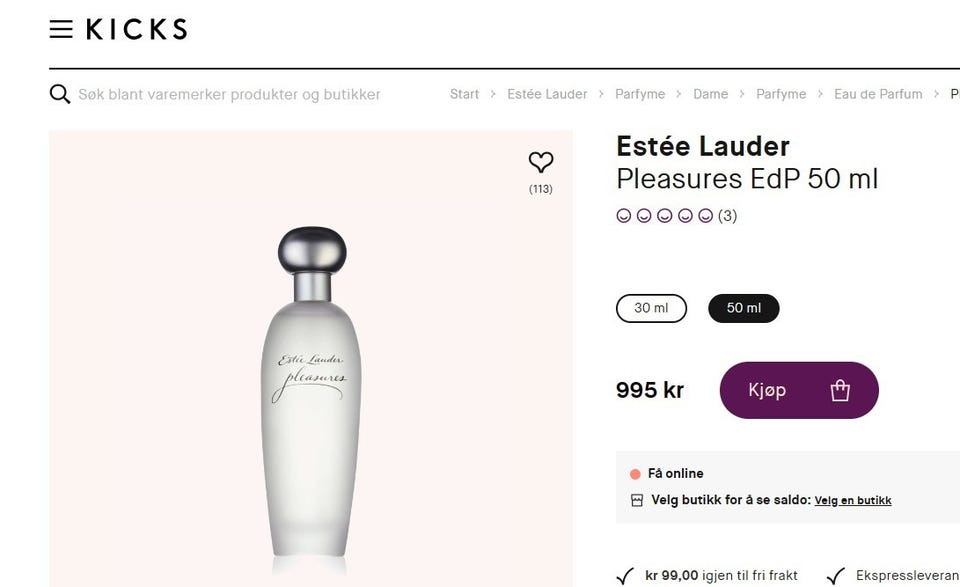Click the first smiley rating icon
The height and width of the screenshot is (587, 960).
click(623, 216)
